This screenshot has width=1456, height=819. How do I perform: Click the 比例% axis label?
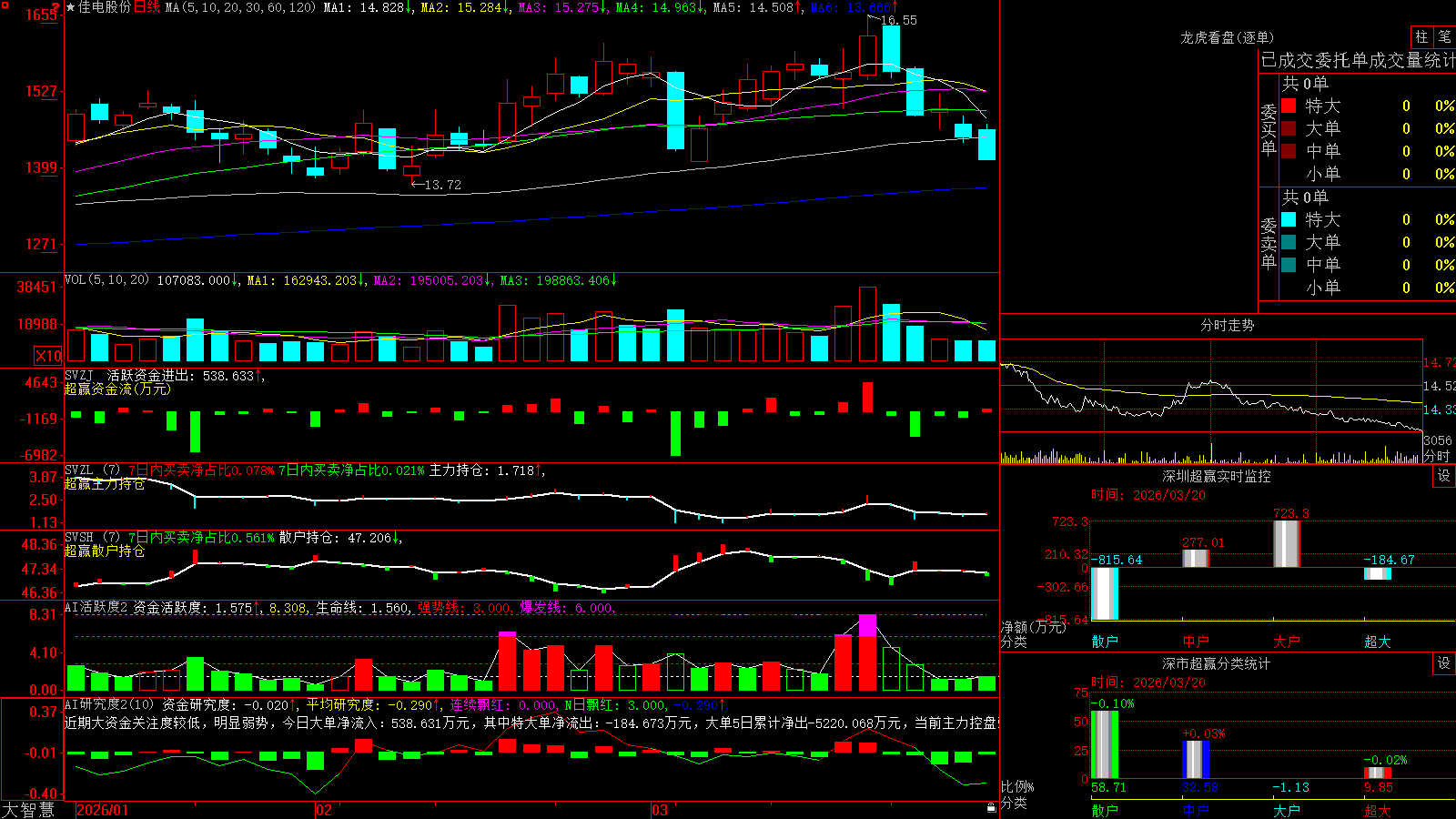click(x=1017, y=786)
